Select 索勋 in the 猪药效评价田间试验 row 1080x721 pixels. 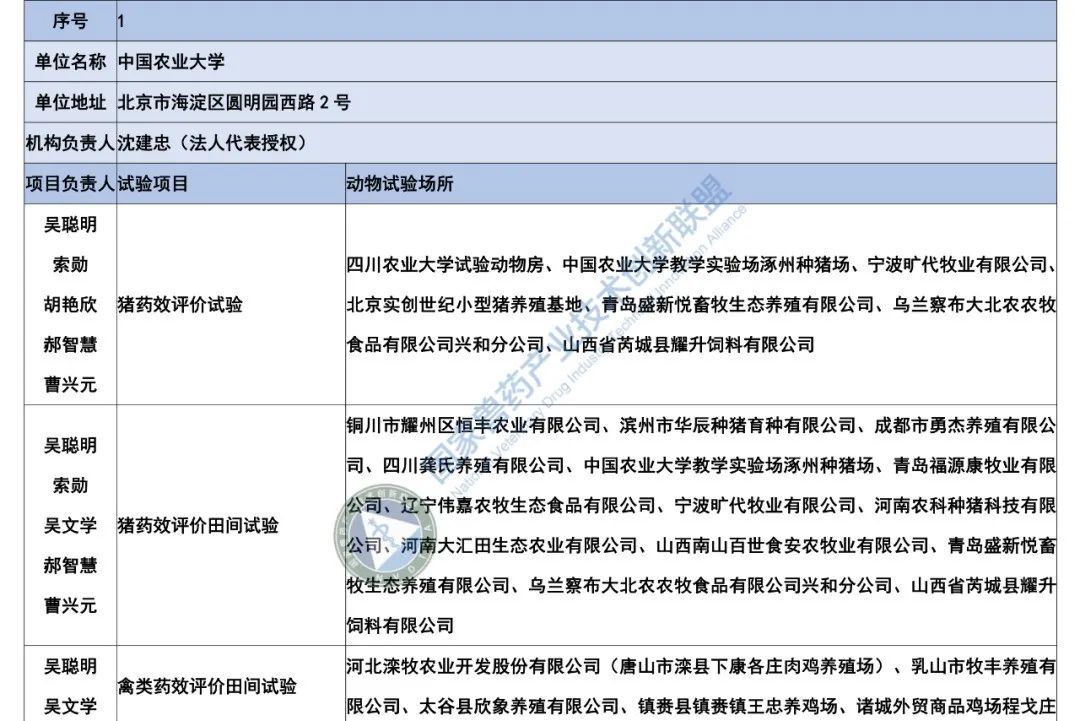coord(70,485)
